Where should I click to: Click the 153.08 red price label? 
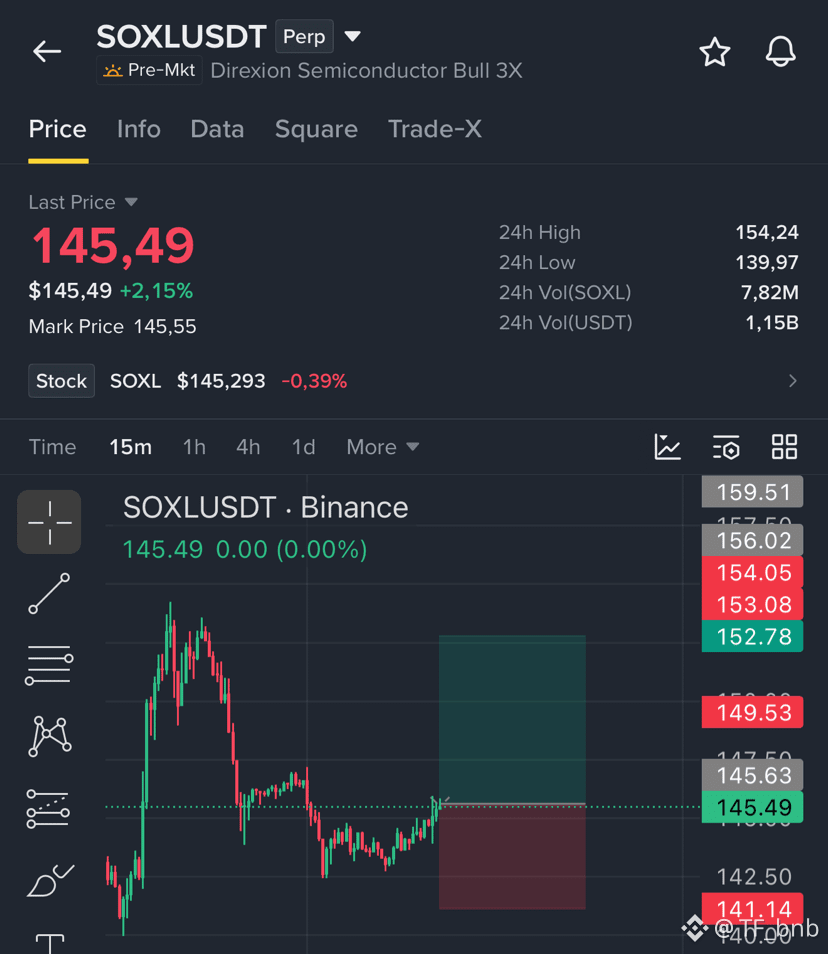753,605
